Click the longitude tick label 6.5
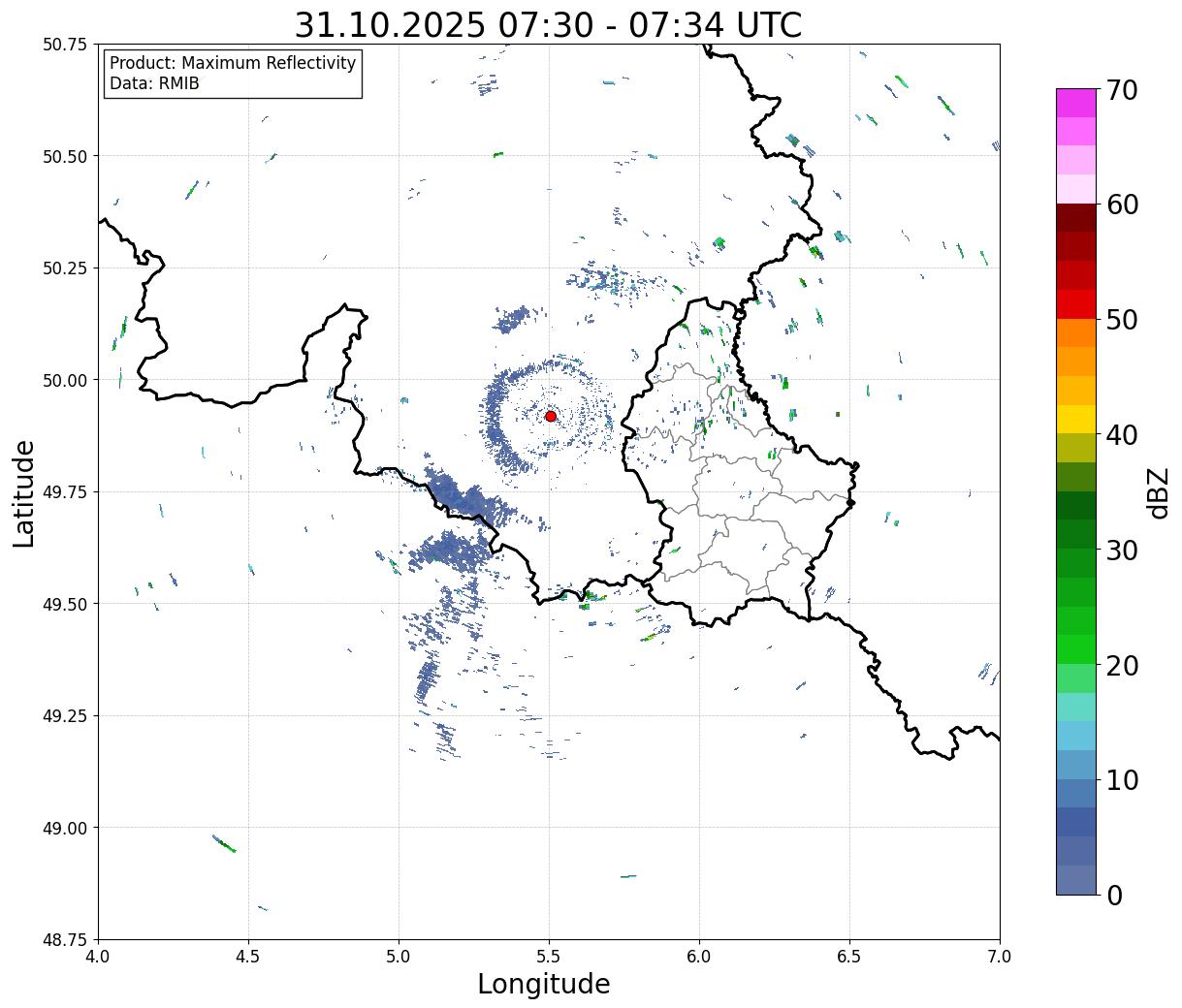The width and height of the screenshot is (1182, 1008). pos(849,957)
